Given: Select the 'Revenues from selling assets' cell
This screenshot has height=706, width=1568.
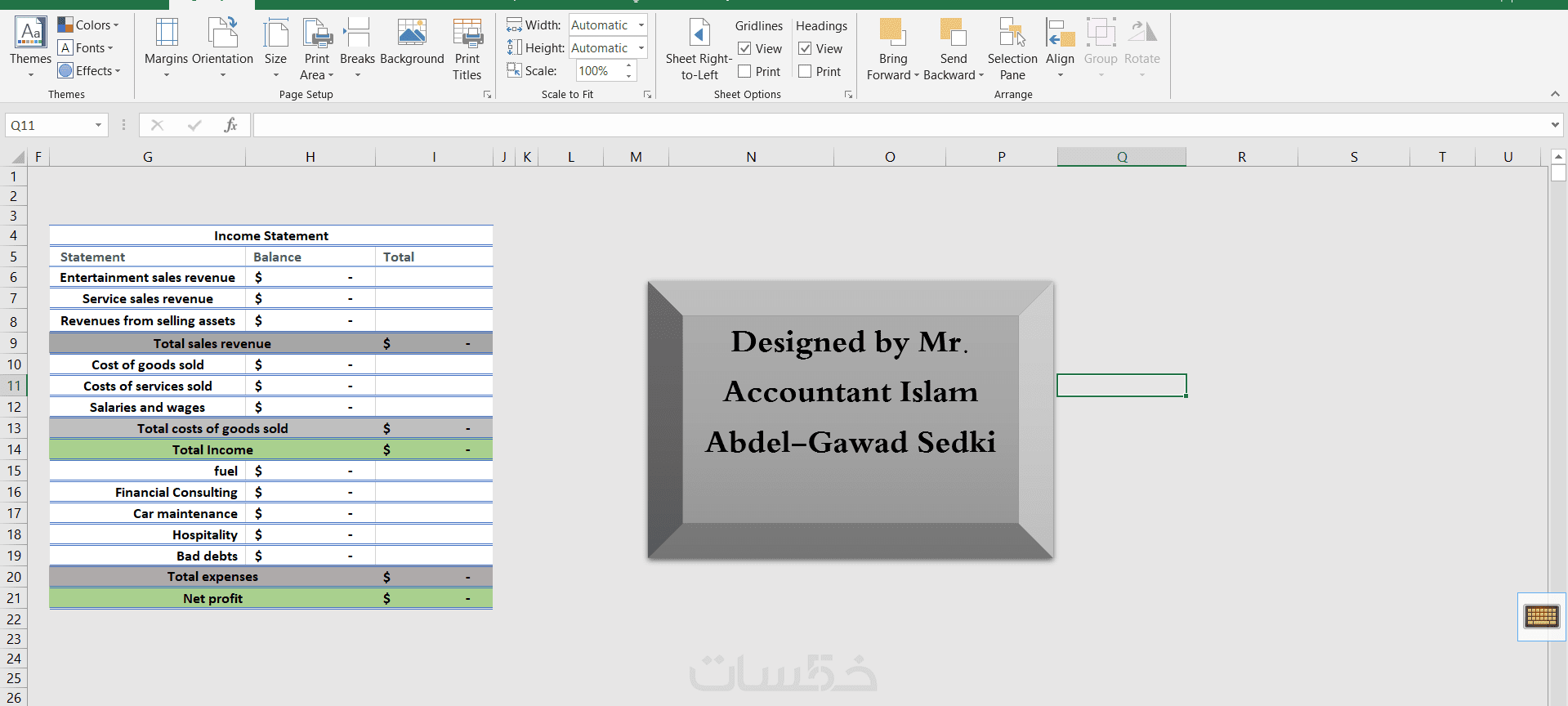Looking at the screenshot, I should [x=148, y=321].
